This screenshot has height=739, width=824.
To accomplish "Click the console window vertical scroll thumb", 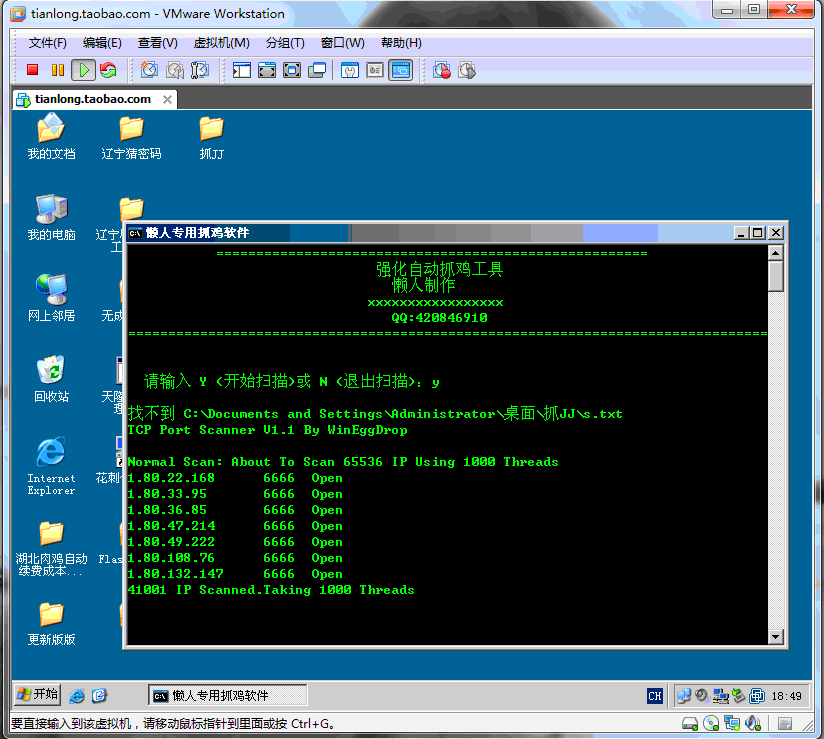I will pyautogui.click(x=776, y=276).
